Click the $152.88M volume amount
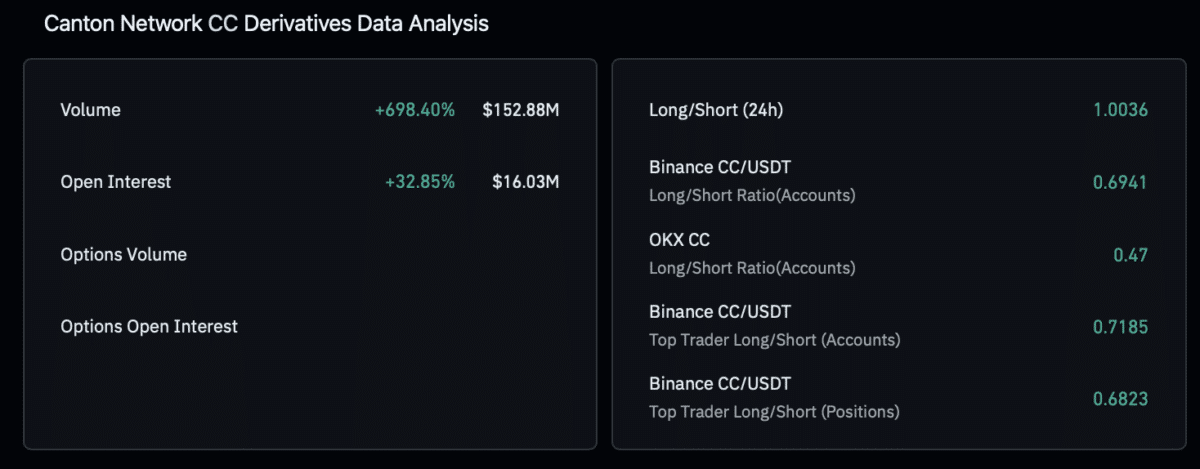 coord(520,110)
